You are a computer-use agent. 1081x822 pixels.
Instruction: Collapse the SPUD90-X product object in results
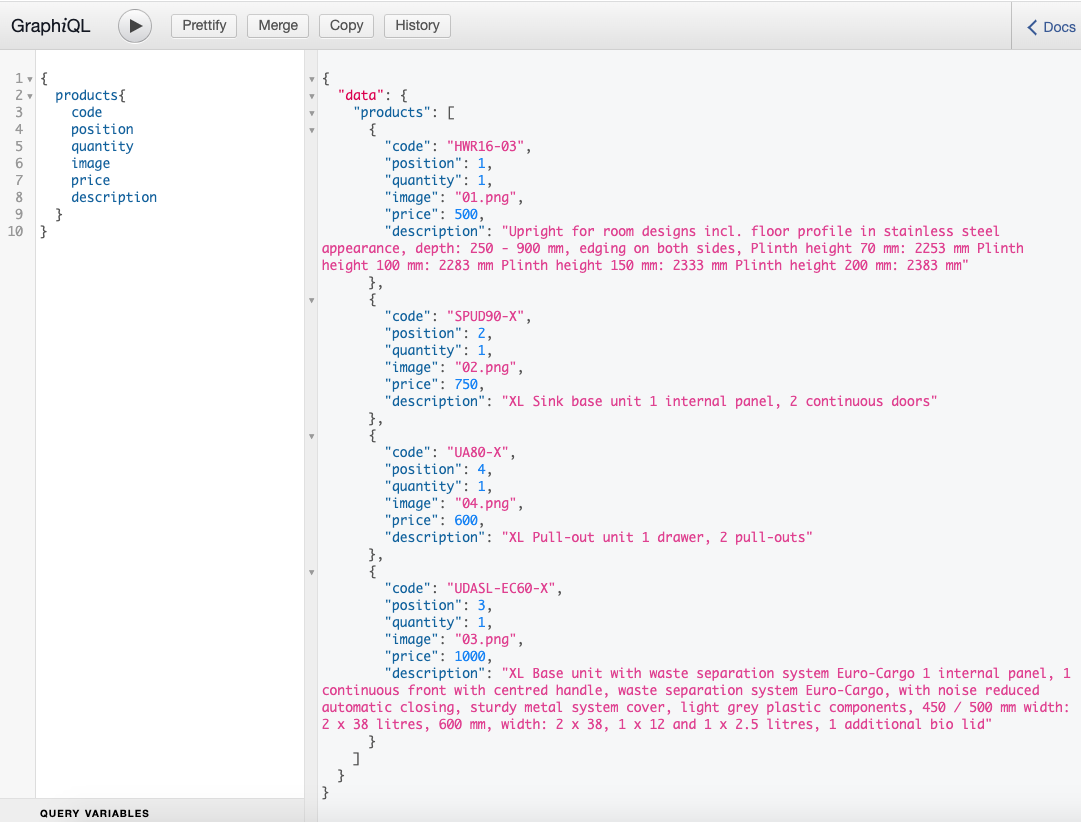(311, 299)
